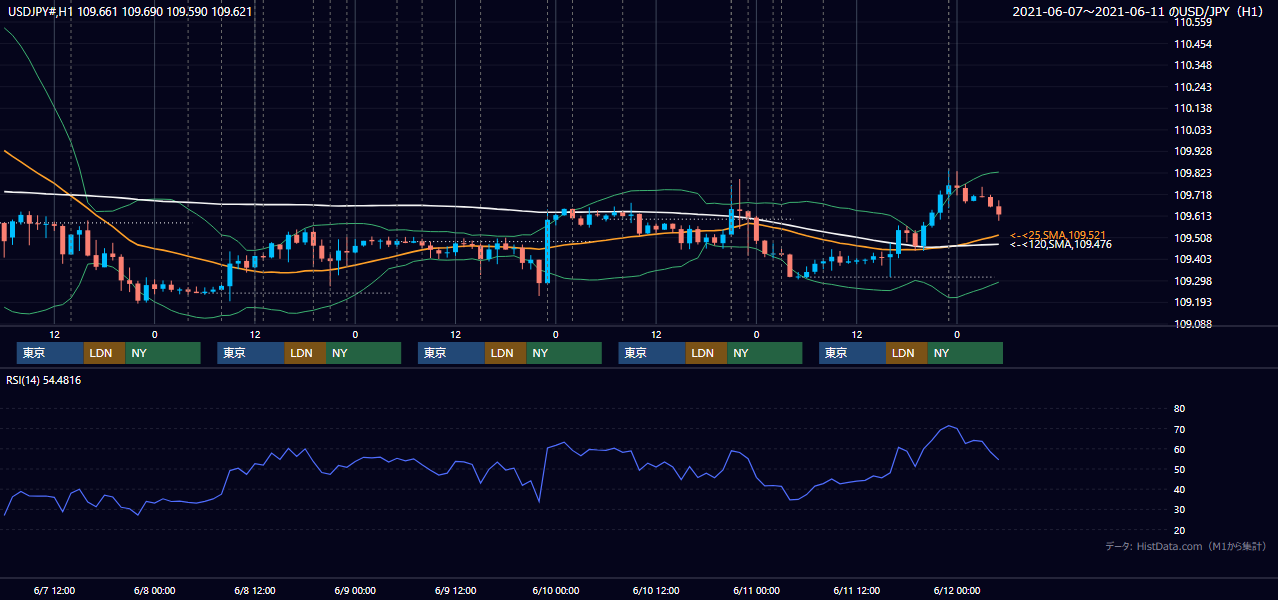Select the NY session block for 6/8

(363, 353)
